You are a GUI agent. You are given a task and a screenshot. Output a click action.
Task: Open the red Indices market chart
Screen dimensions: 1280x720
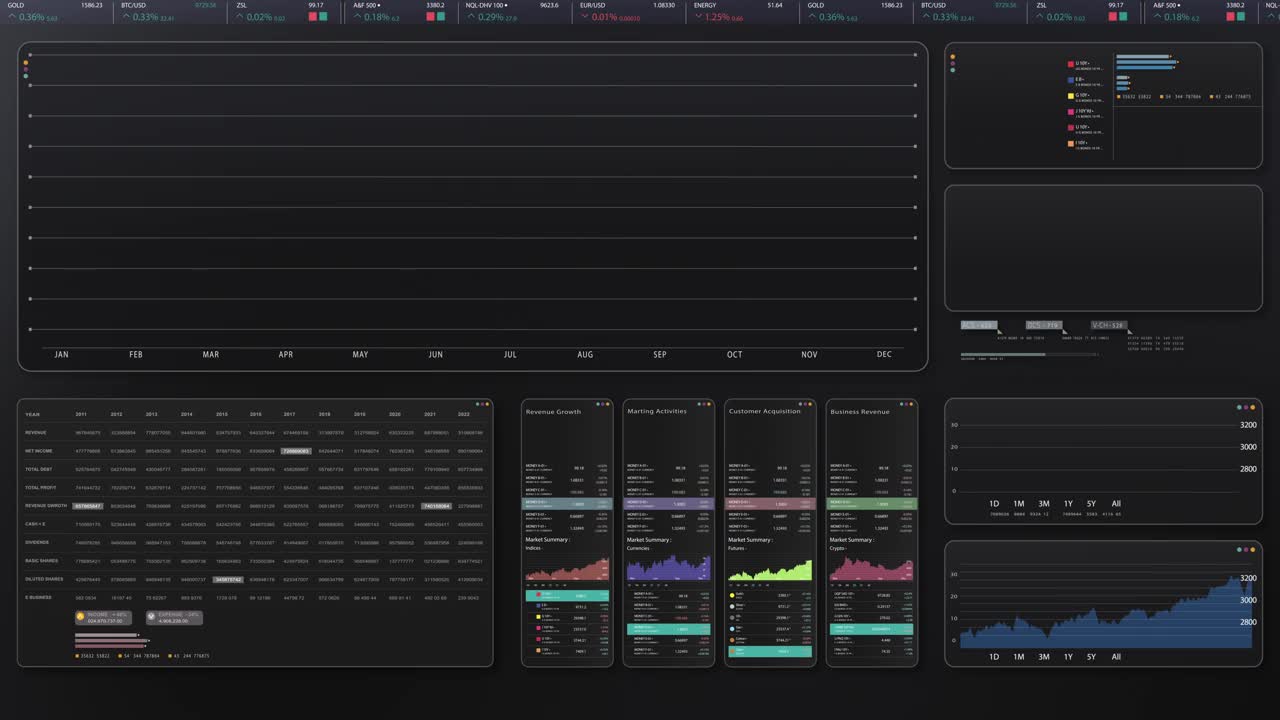pos(567,570)
